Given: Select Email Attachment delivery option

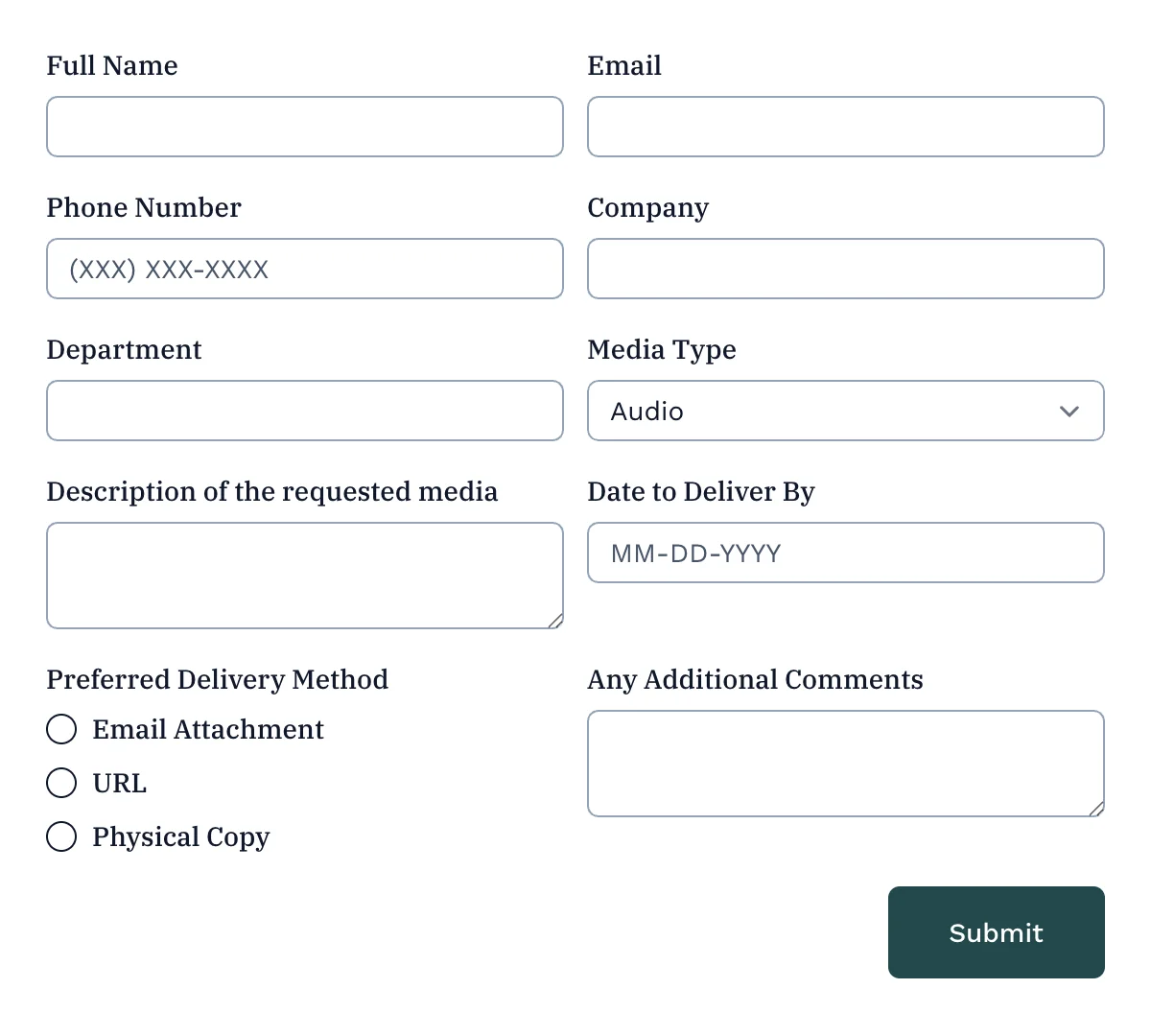Looking at the screenshot, I should pos(61,729).
